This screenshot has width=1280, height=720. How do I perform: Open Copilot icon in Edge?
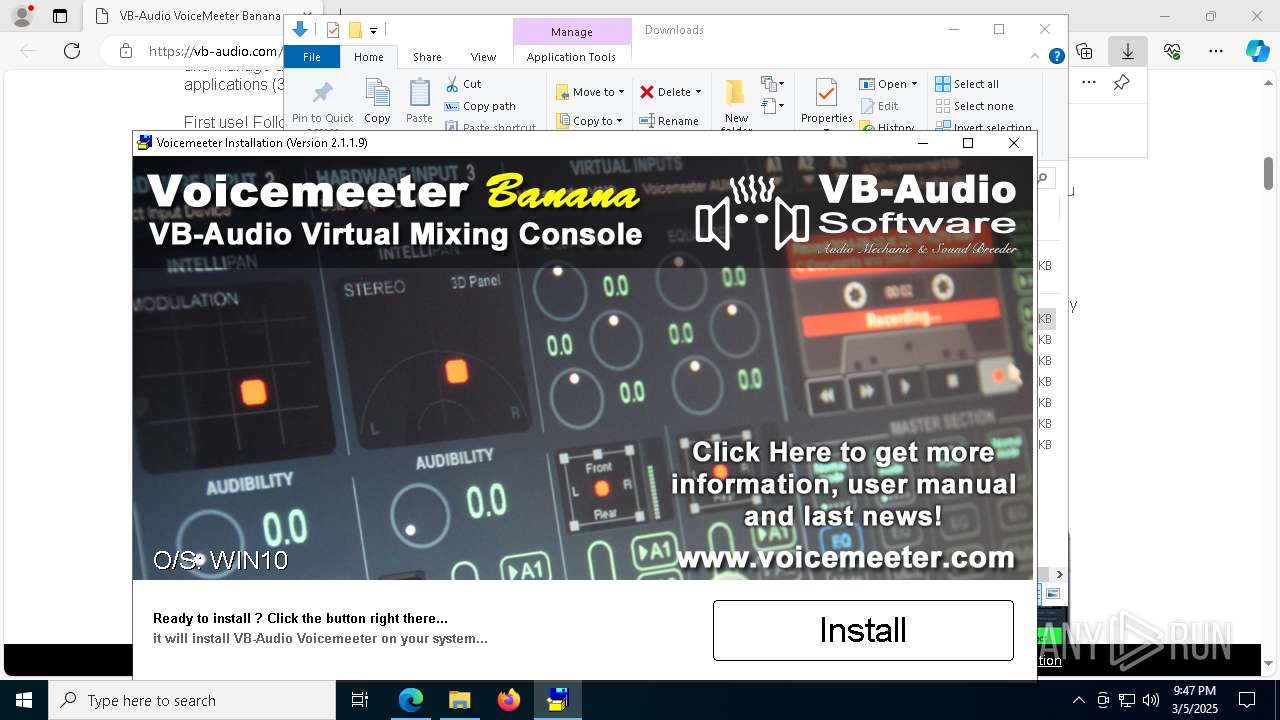click(1257, 51)
